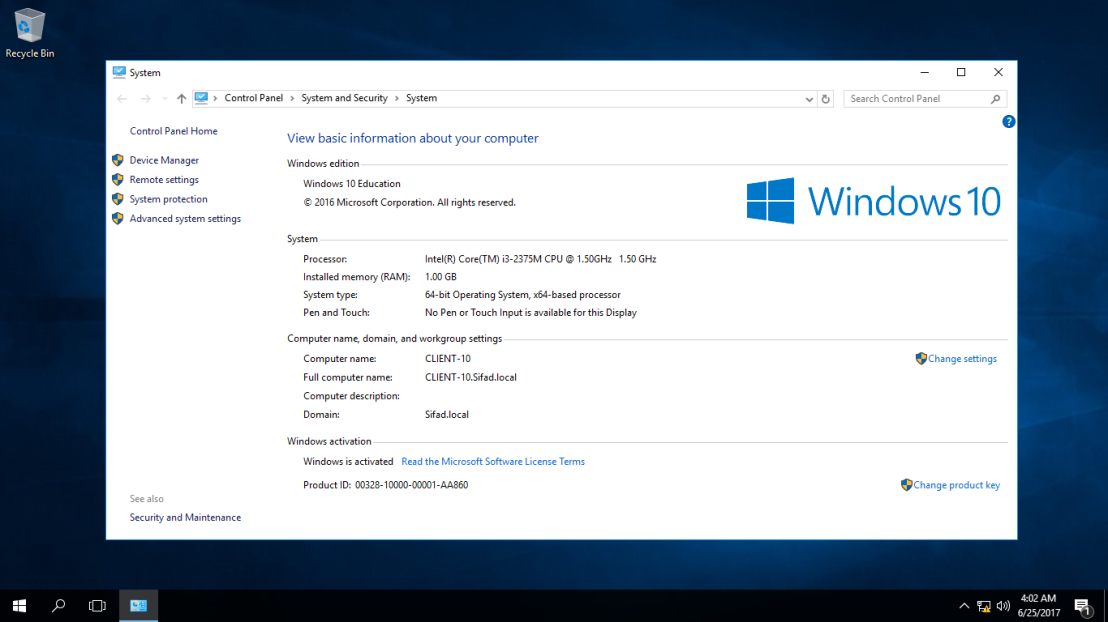Expand the chevron after Control Panel
The image size is (1108, 622).
pos(292,98)
